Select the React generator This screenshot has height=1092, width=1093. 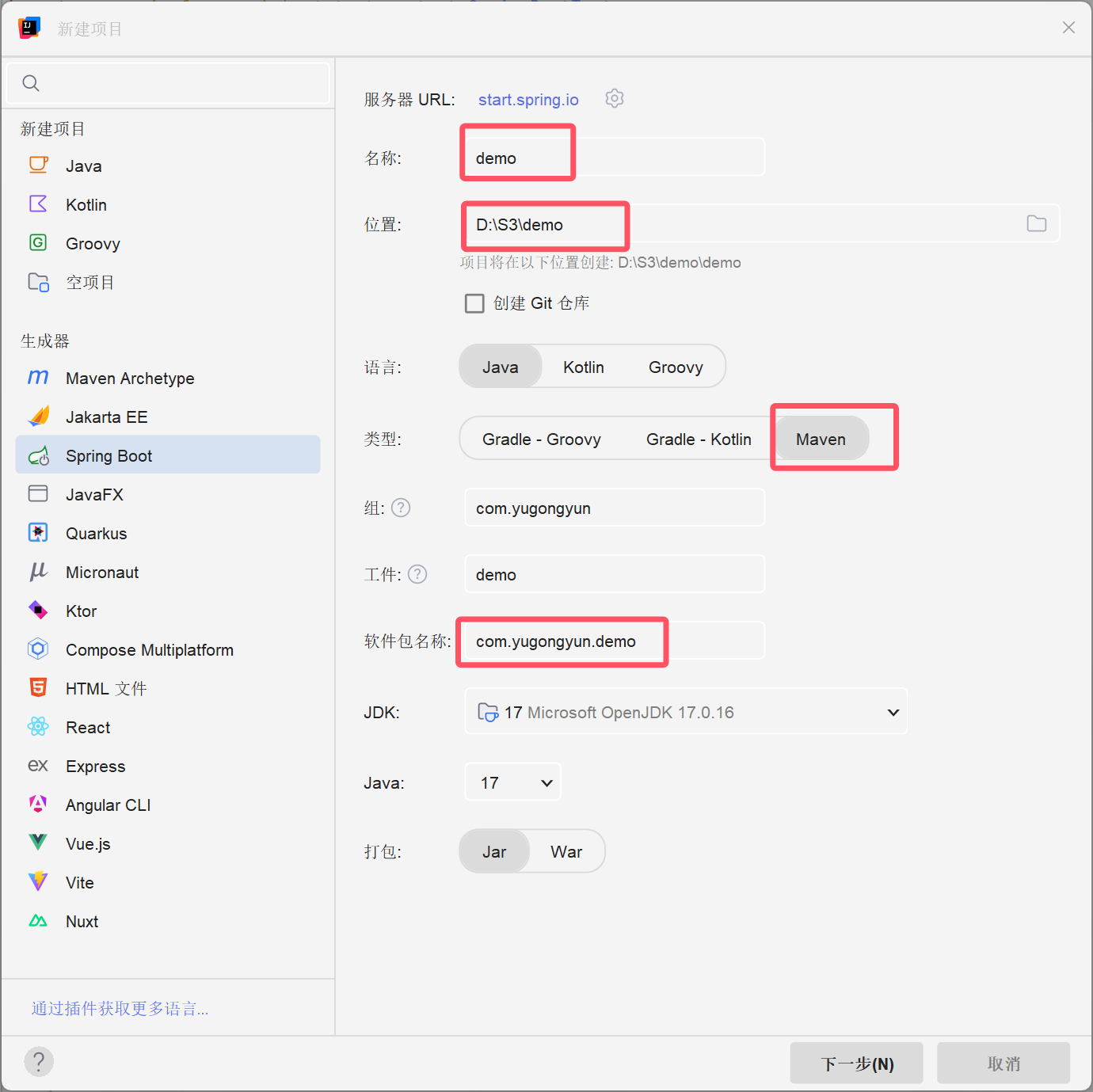pos(87,727)
